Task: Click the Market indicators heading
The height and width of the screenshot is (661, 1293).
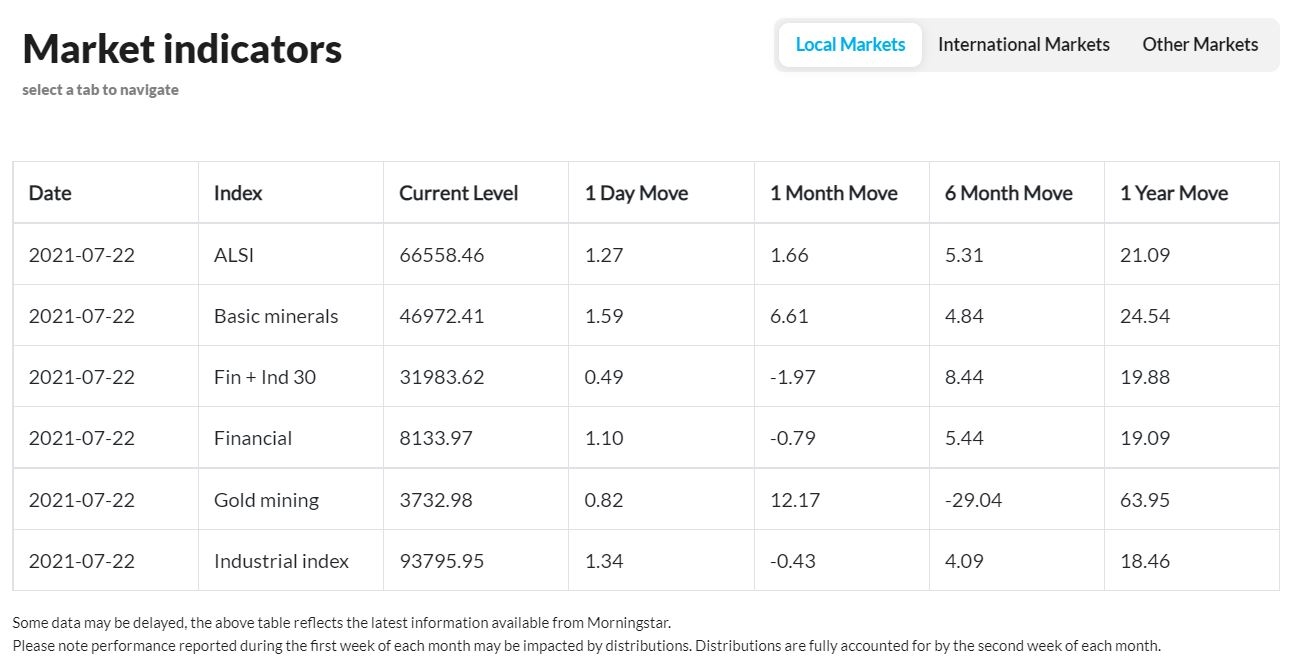Action: (x=182, y=48)
